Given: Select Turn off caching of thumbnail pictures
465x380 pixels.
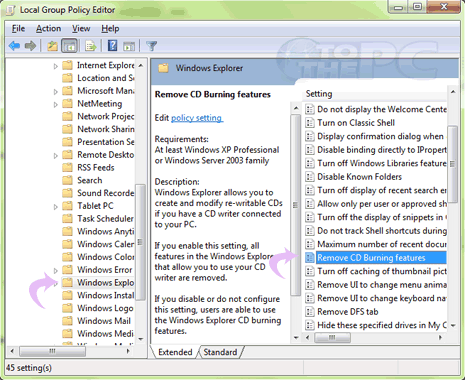Looking at the screenshot, I should point(382,271).
